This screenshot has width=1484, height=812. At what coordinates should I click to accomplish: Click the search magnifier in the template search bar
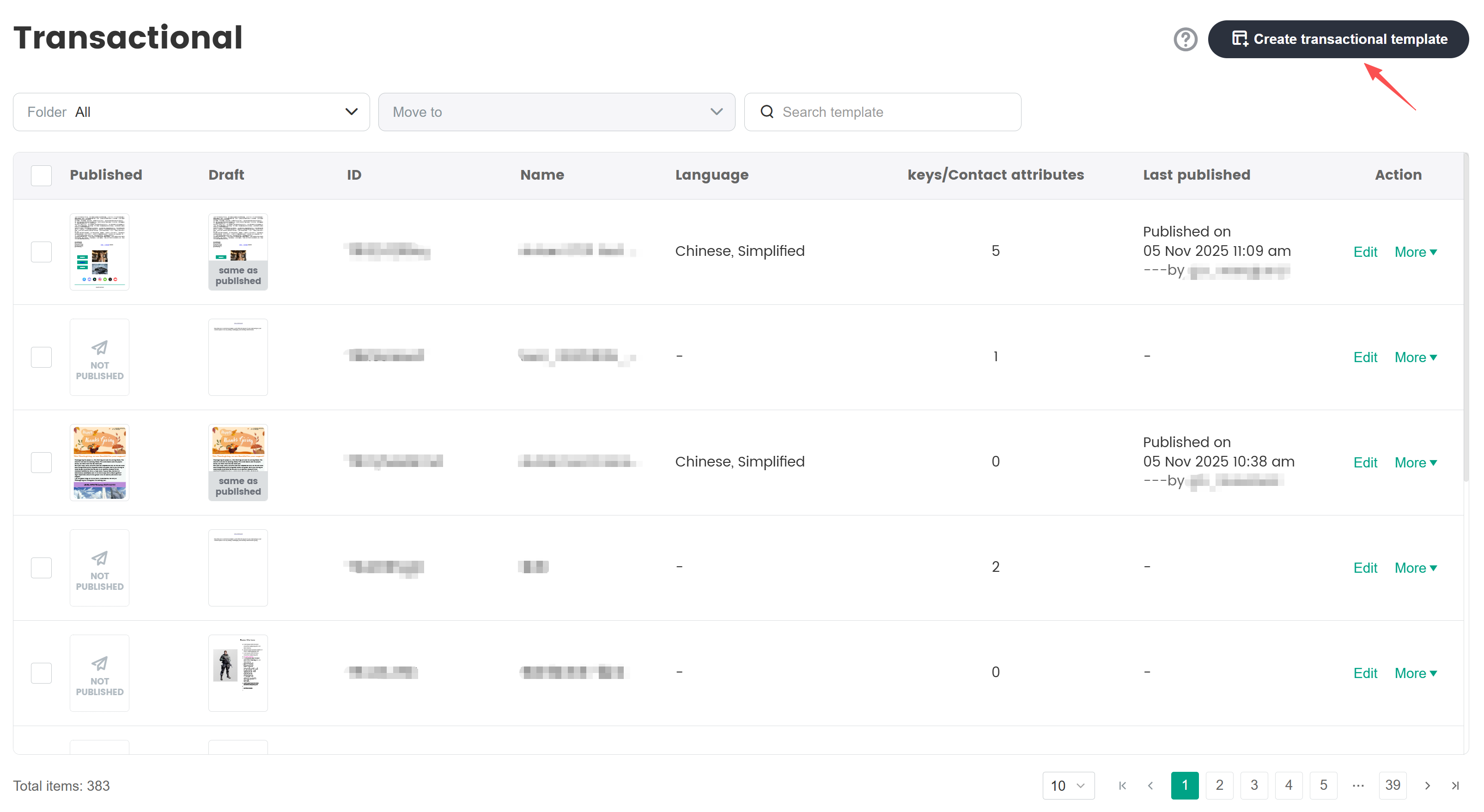click(x=767, y=111)
